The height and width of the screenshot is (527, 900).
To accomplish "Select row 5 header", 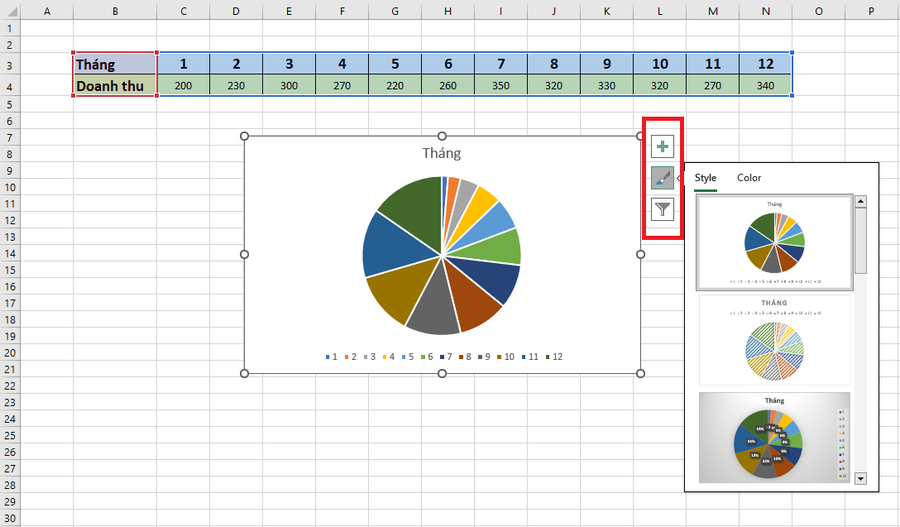I will click(10, 104).
